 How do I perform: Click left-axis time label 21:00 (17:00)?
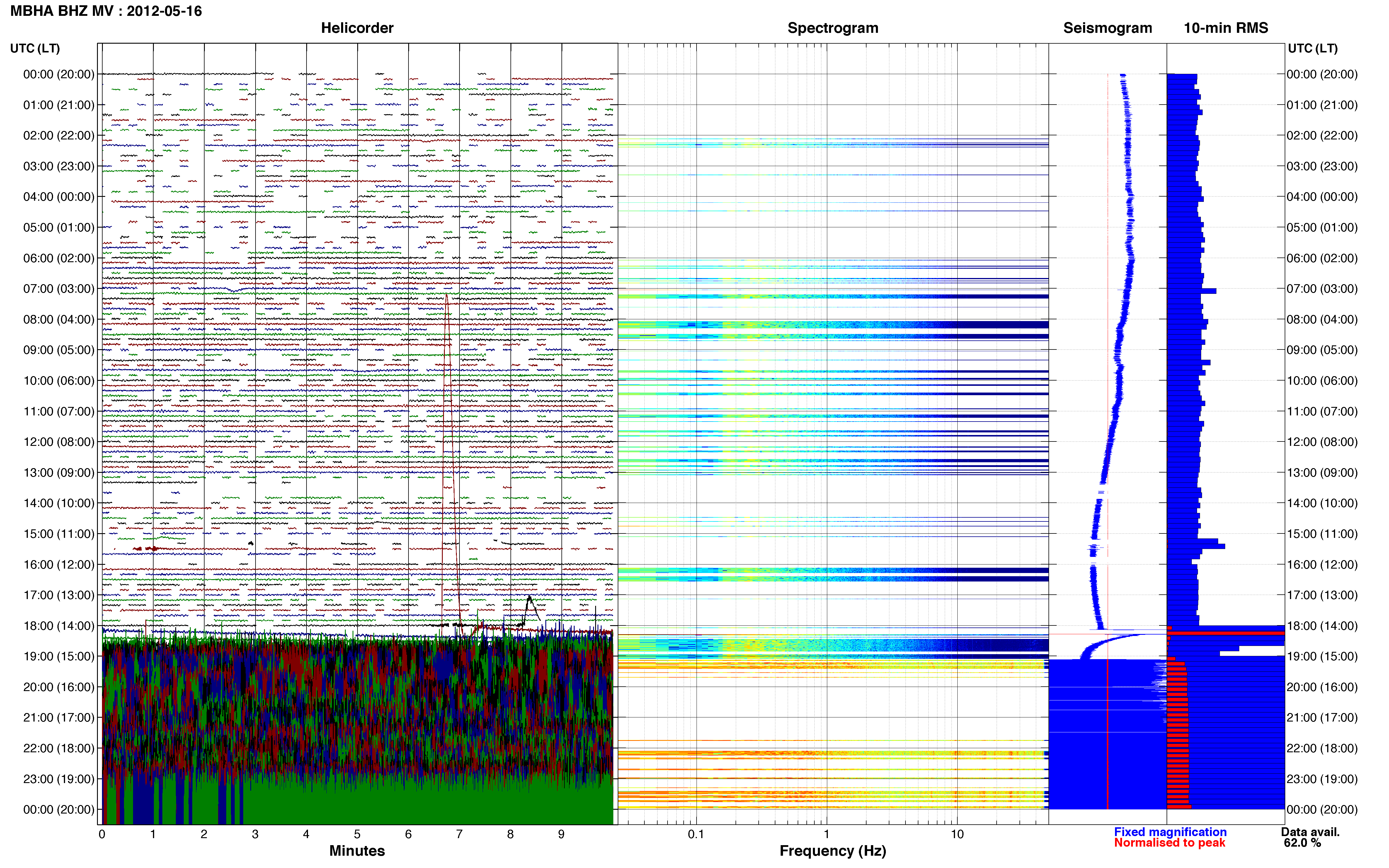click(59, 718)
